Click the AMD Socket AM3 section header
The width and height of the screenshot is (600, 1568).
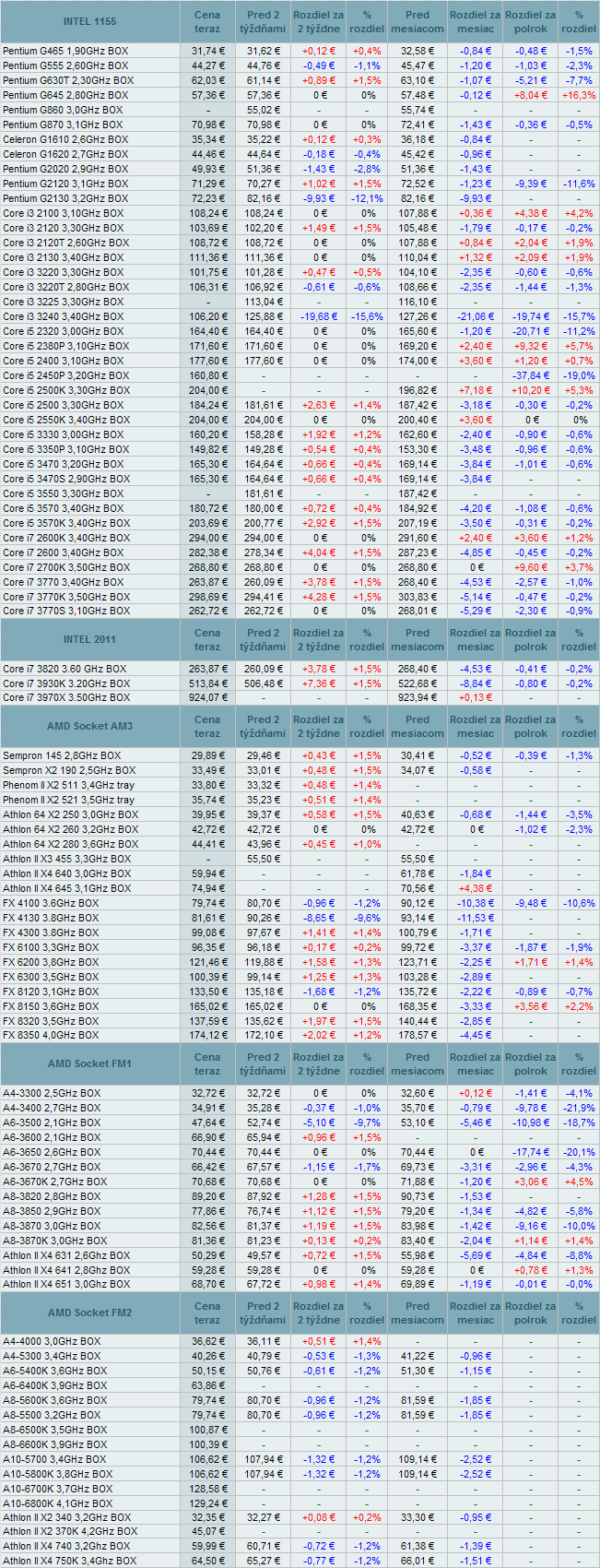[90, 726]
